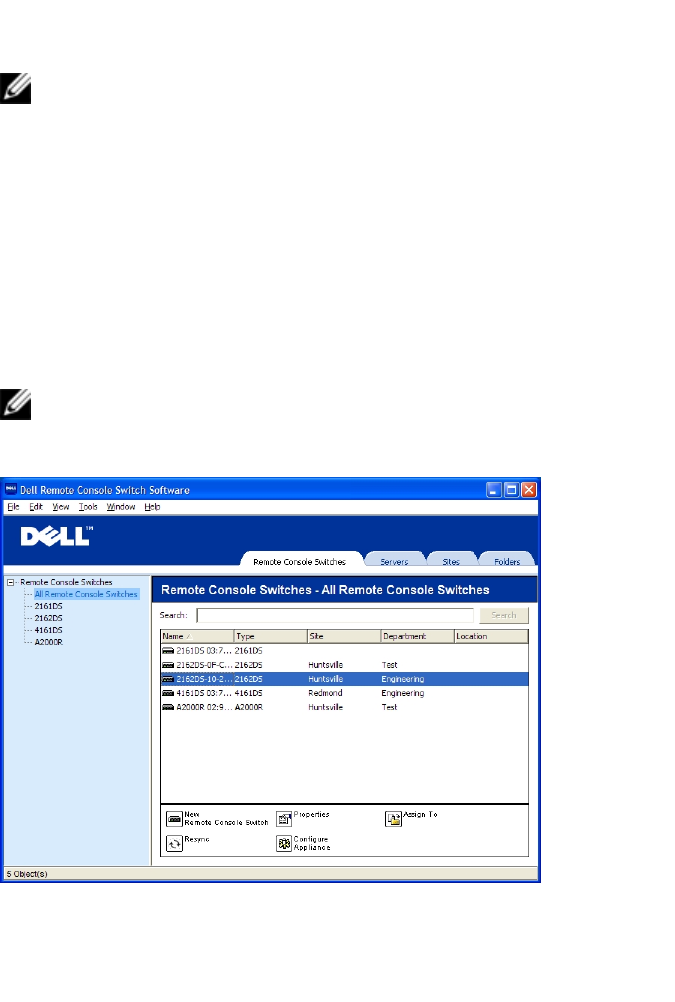Click the Search button
The height and width of the screenshot is (1002, 675).
tap(504, 615)
